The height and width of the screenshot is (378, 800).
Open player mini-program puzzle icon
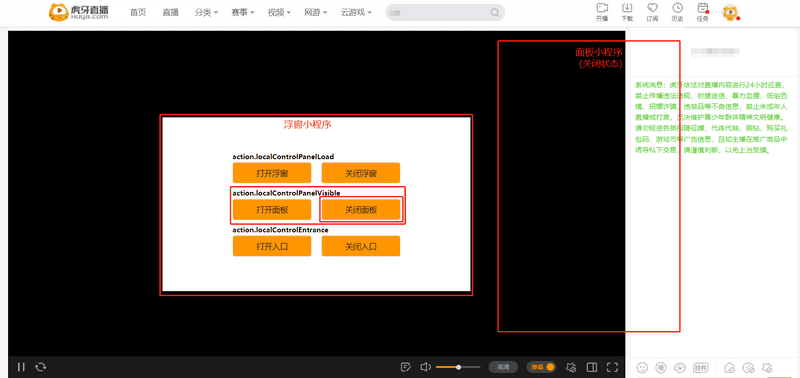click(x=571, y=367)
